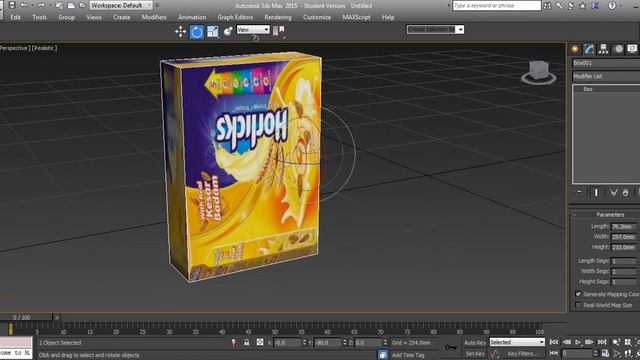Open the Help question mark icon
Image resolution: width=640 pixels, height=360 pixels.
612,5
